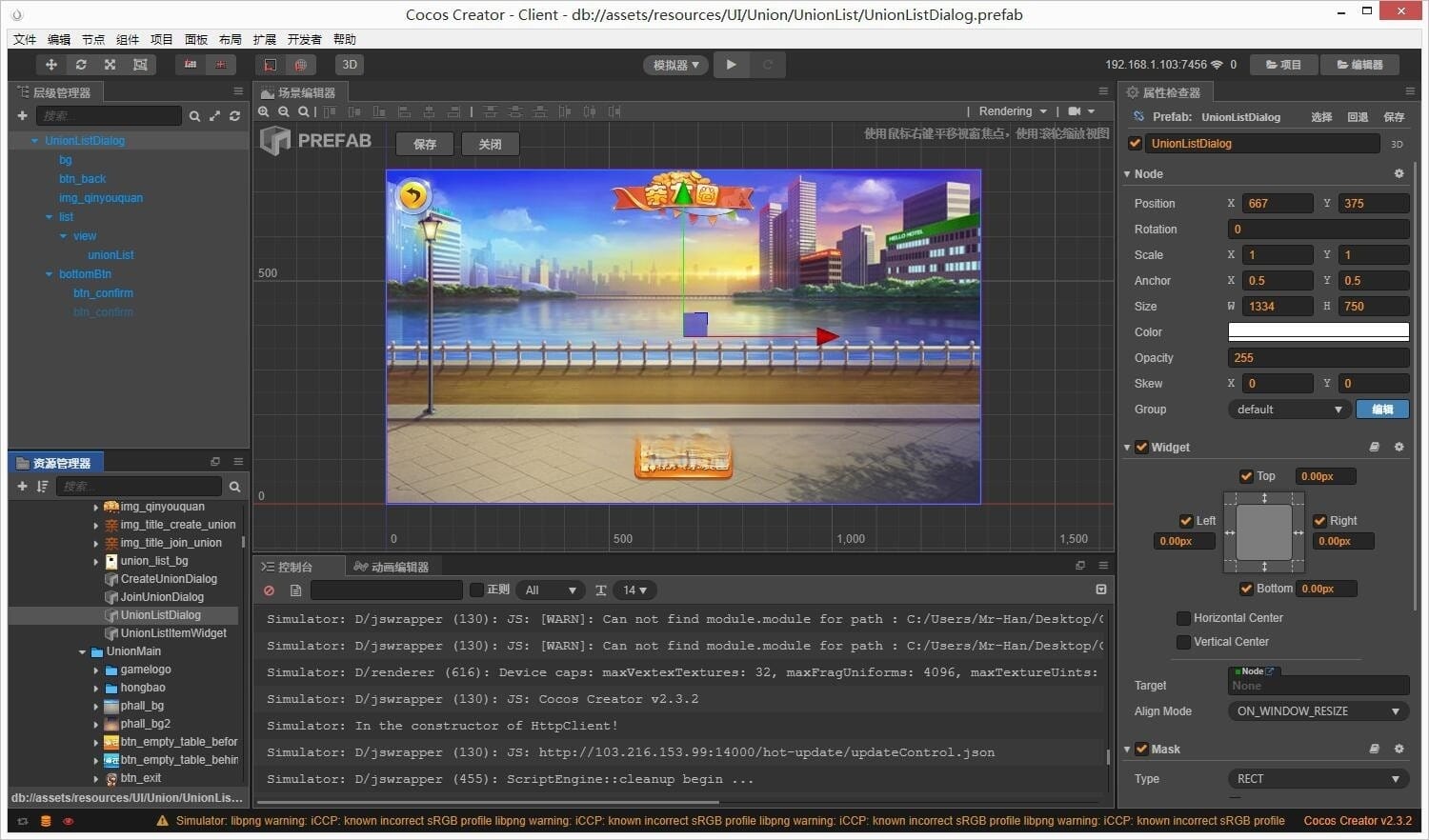Viewport: 1429px width, 840px height.
Task: Click the Node section gear icon
Action: click(x=1399, y=174)
